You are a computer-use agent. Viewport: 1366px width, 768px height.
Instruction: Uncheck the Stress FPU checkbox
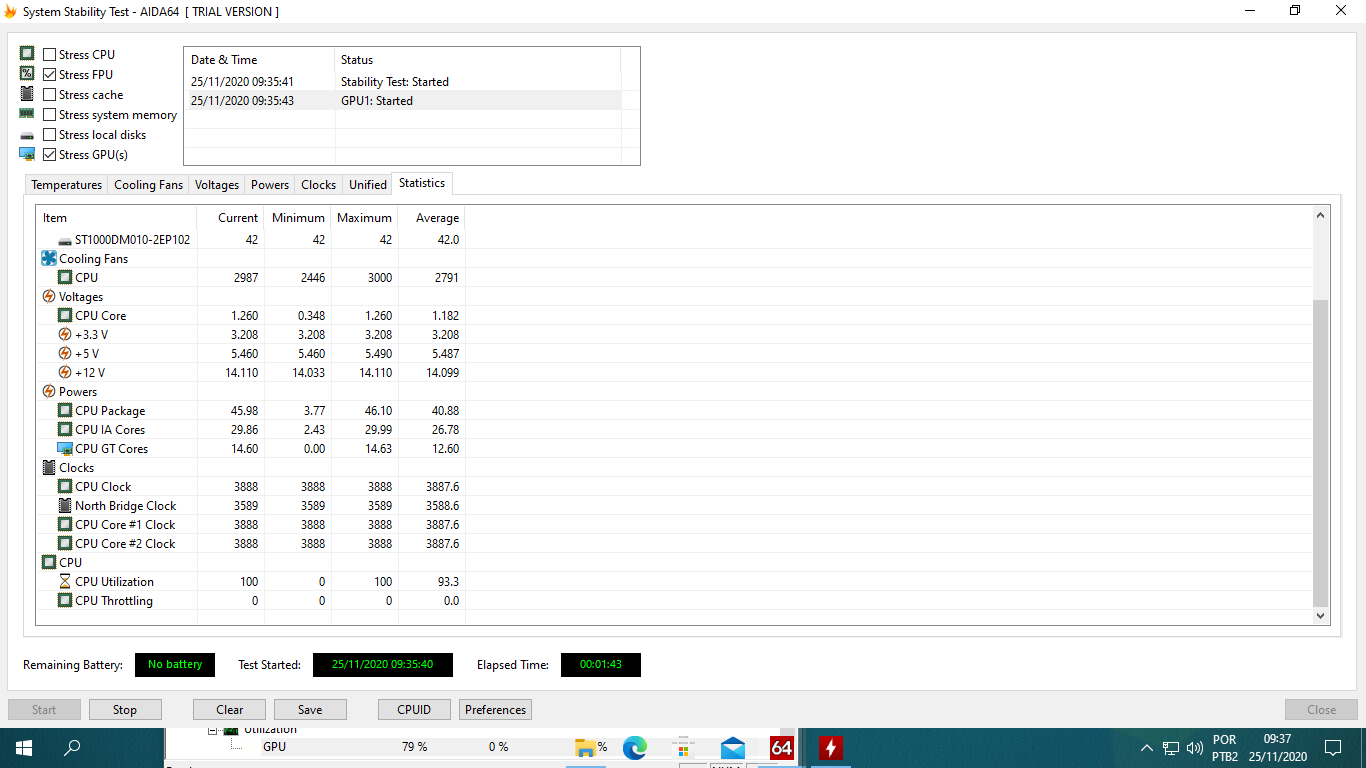[x=50, y=74]
